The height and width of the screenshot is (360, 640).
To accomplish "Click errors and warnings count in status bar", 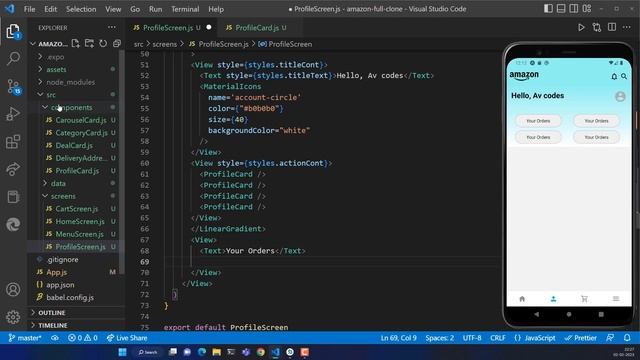I will (x=83, y=338).
